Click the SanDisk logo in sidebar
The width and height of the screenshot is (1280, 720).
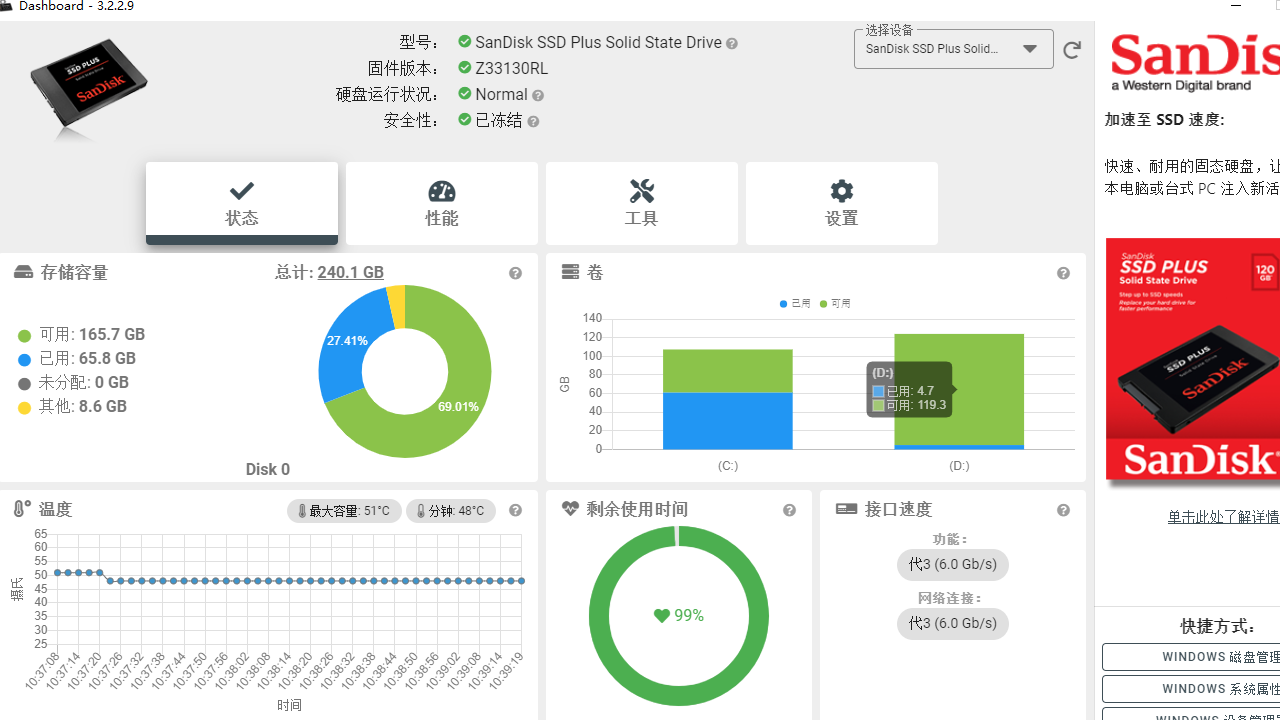point(1195,61)
